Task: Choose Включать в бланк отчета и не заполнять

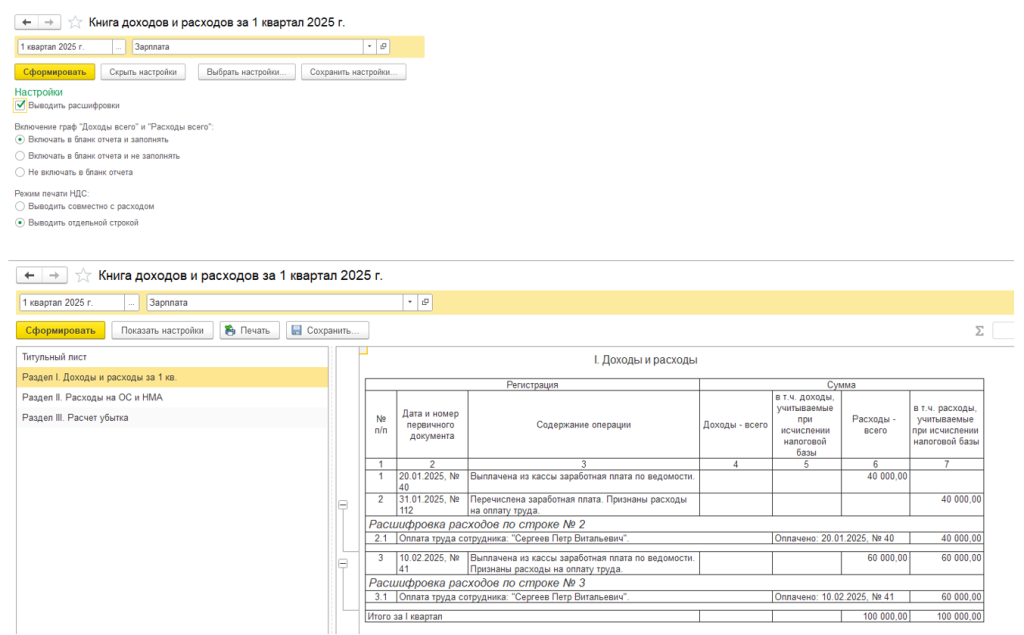Action: click(20, 156)
